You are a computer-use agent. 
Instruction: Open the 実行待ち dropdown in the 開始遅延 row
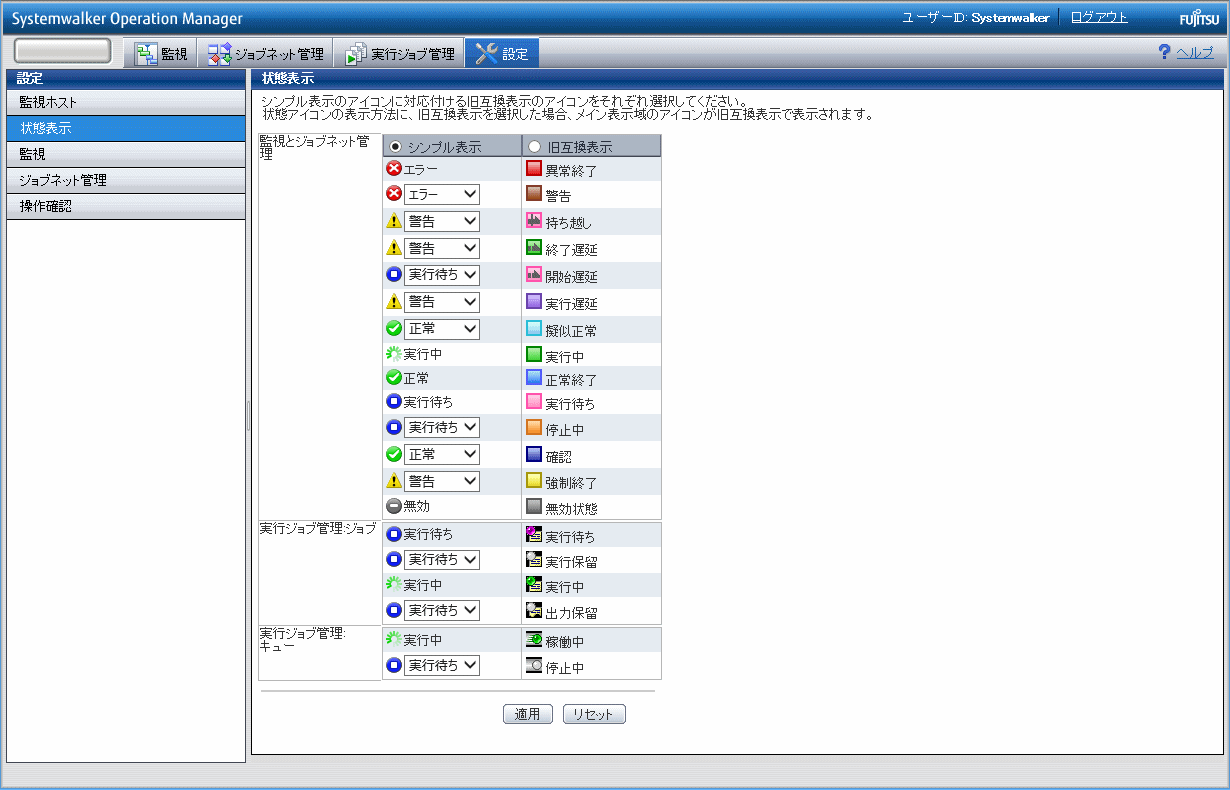(442, 274)
